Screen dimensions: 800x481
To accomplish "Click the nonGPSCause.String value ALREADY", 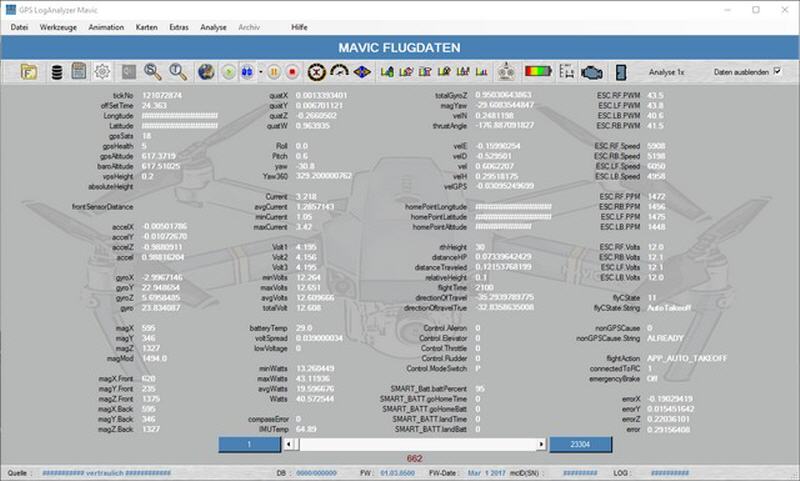I will click(x=665, y=338).
